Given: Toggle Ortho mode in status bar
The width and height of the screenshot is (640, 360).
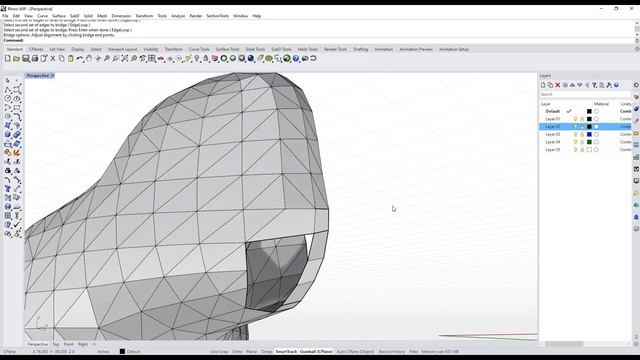Looking at the screenshot, I should coord(237,351).
